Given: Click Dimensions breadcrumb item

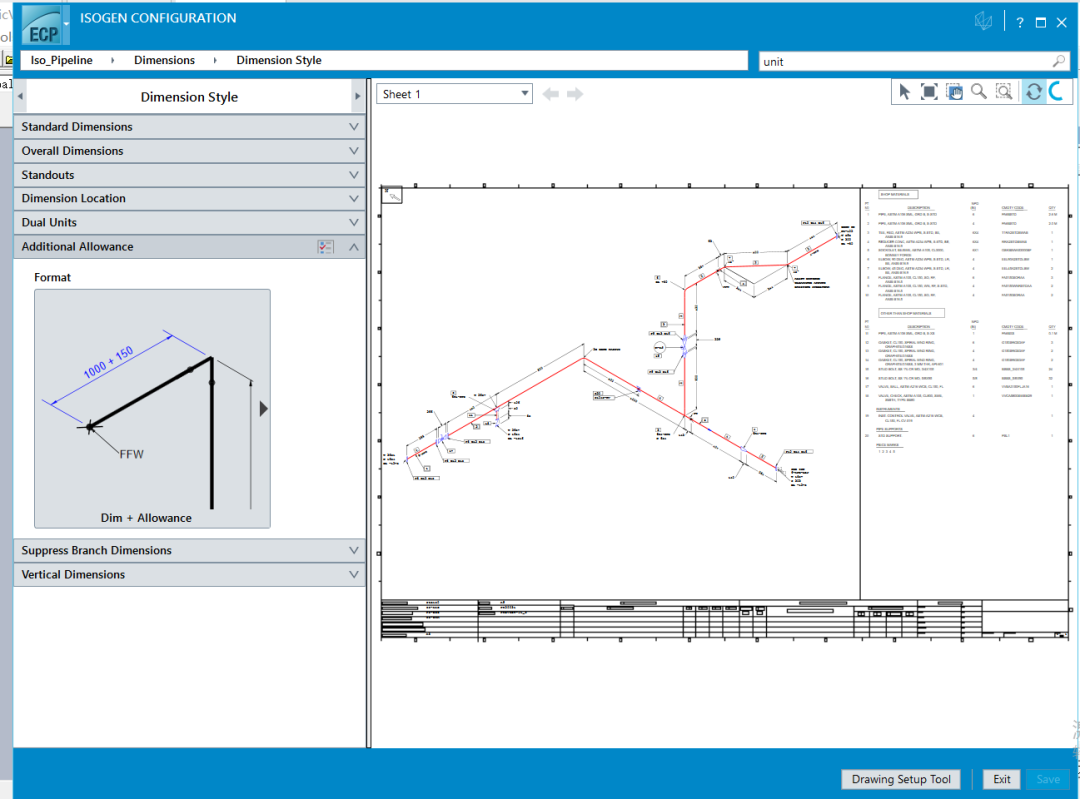Looking at the screenshot, I should pyautogui.click(x=164, y=61).
